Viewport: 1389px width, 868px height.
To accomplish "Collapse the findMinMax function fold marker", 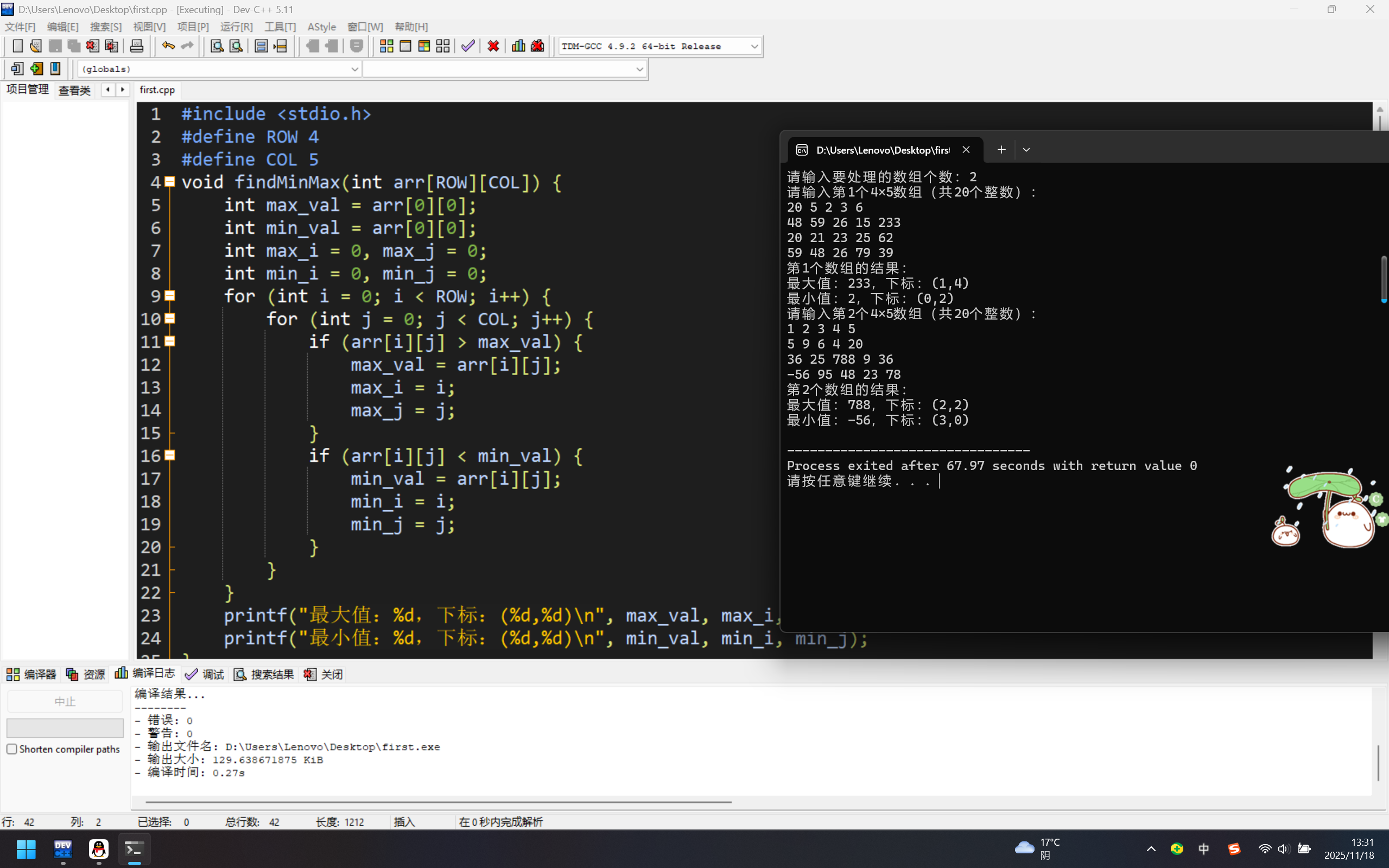I will 170,182.
